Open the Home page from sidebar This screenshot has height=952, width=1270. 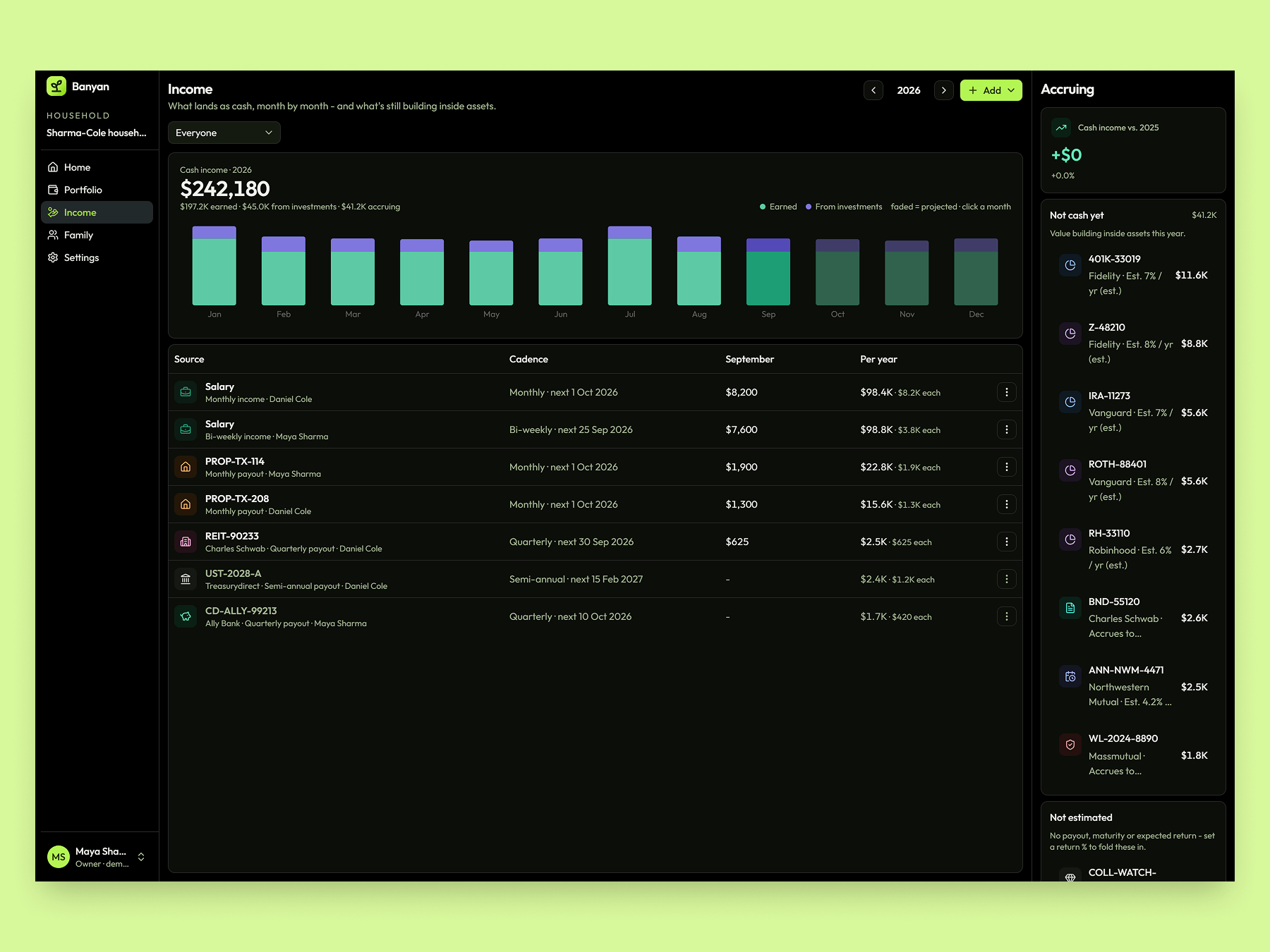[x=97, y=167]
